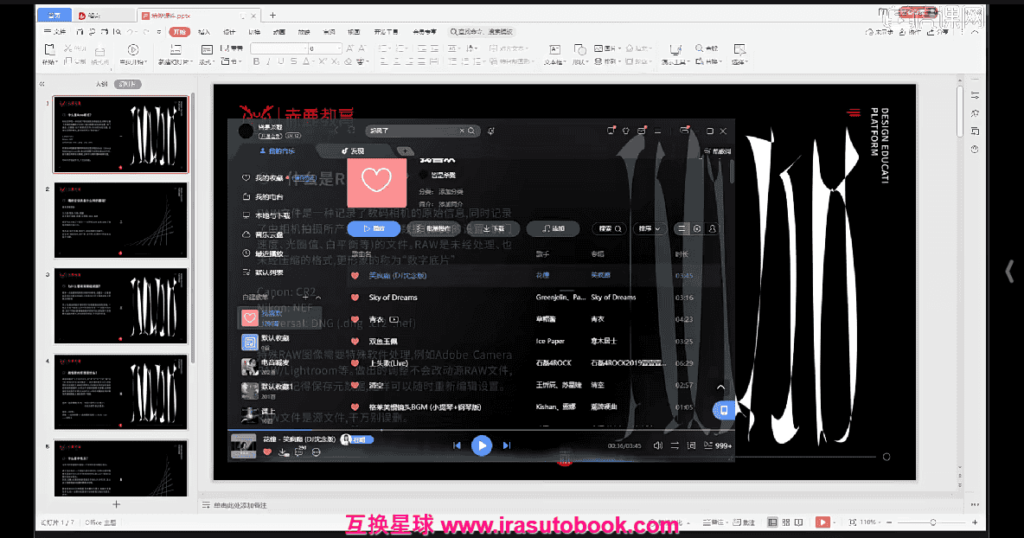Seek on the music progress bar
The height and width of the screenshot is (538, 1024).
coord(481,431)
